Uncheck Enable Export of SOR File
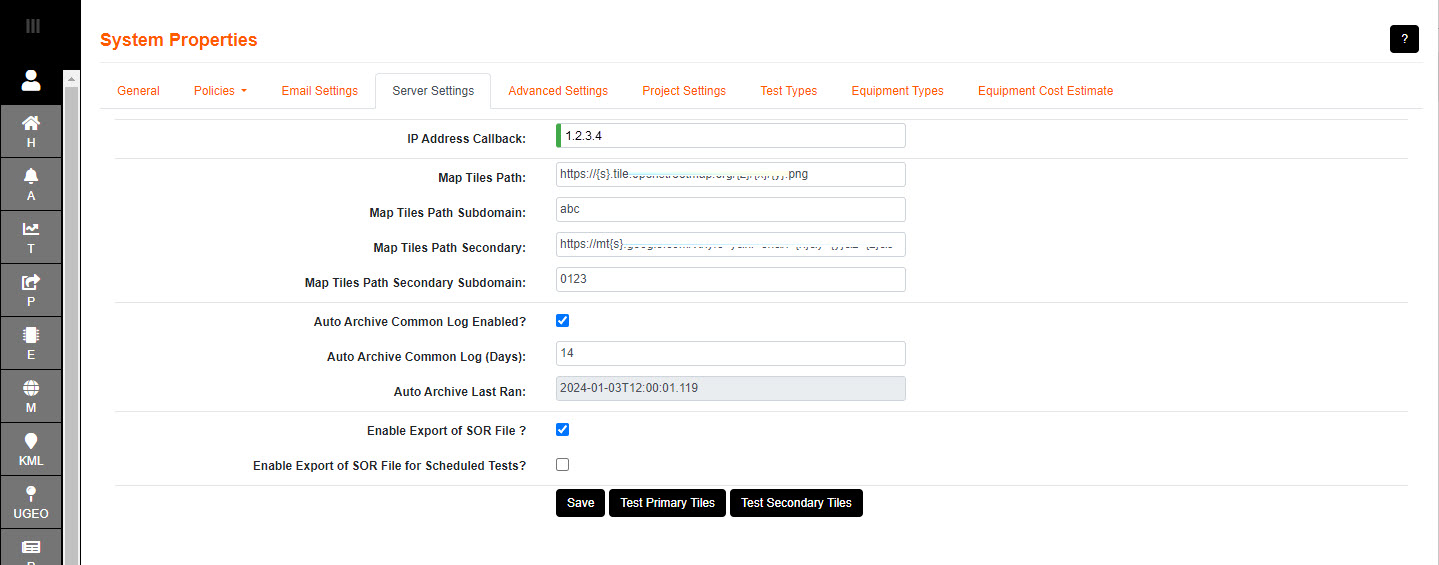This screenshot has width=1439, height=565. pyautogui.click(x=562, y=430)
